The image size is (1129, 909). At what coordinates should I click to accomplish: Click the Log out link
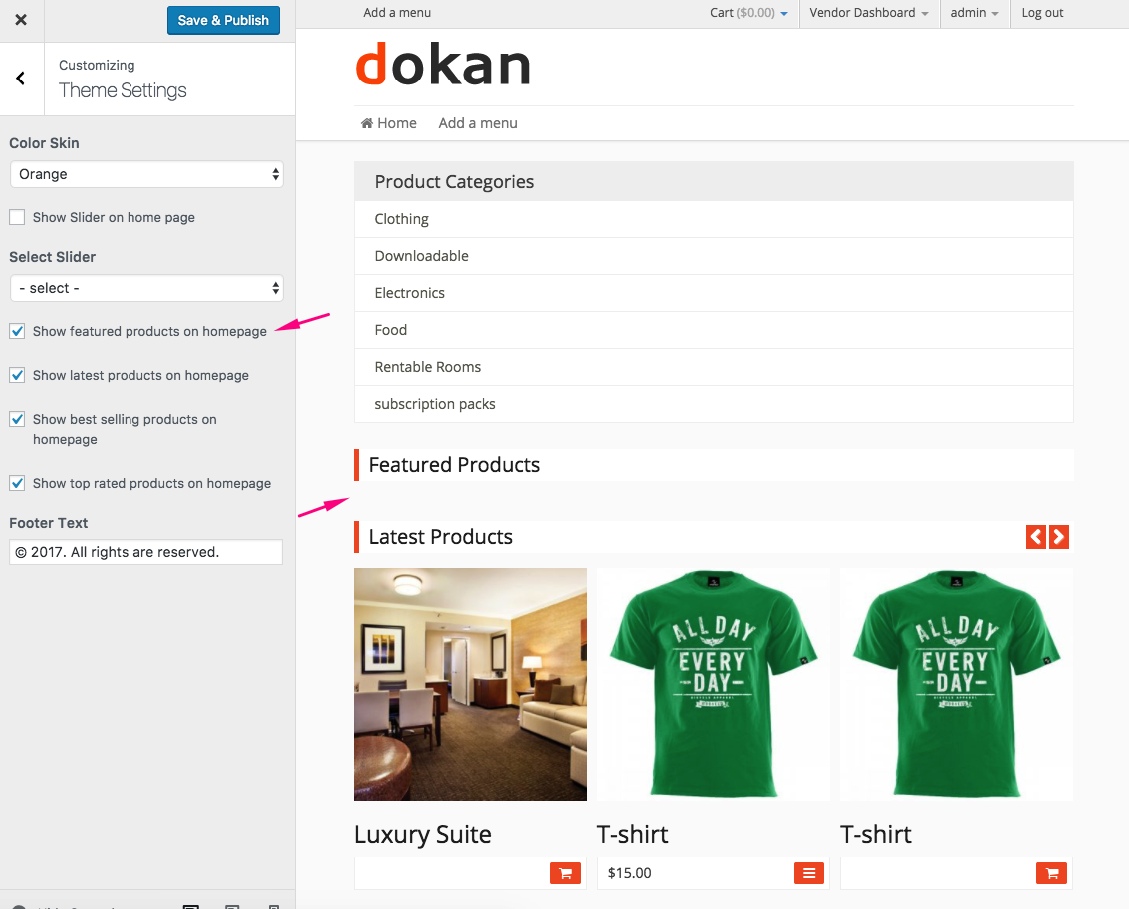[1042, 13]
